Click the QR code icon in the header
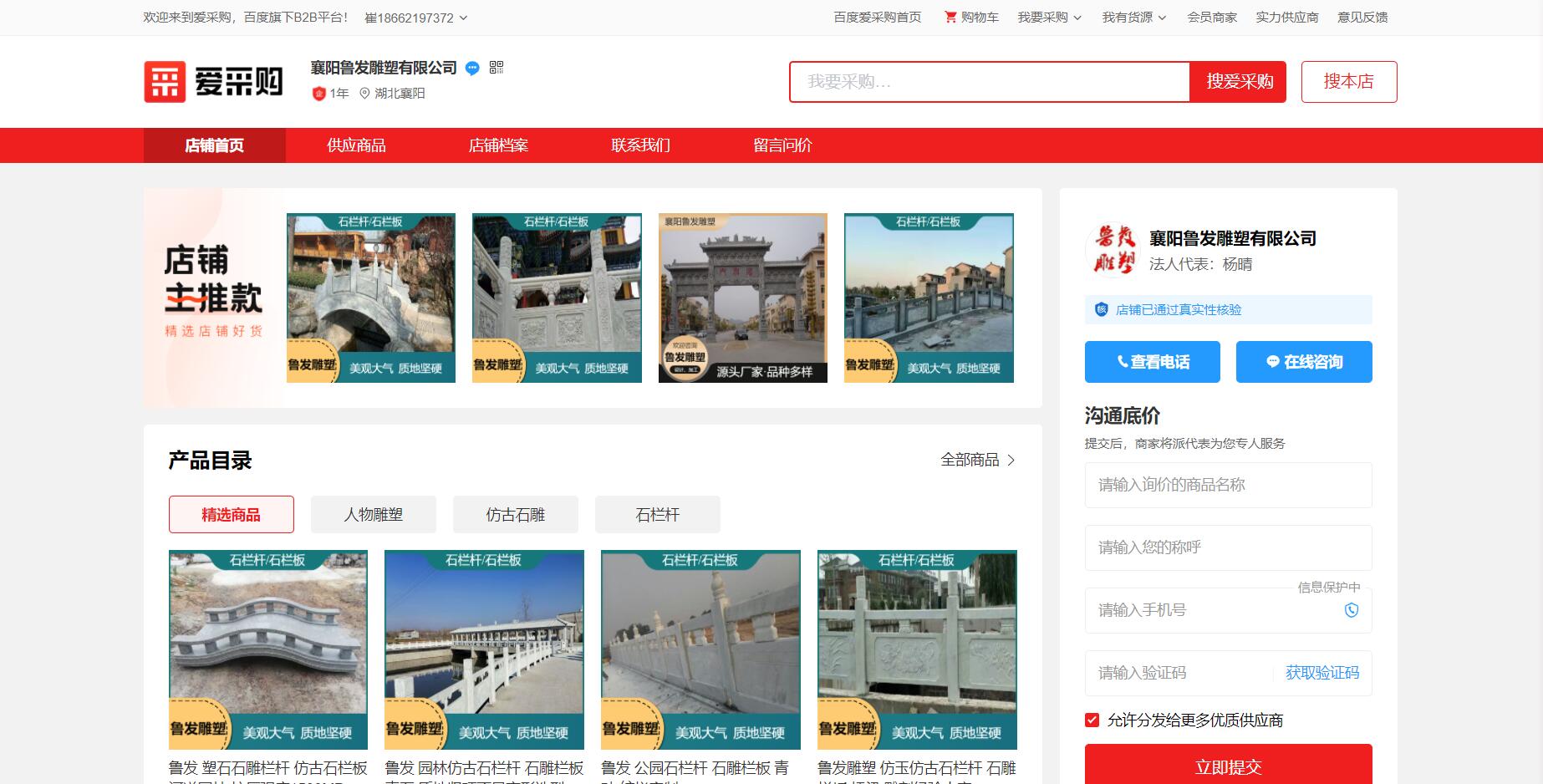 [x=497, y=69]
